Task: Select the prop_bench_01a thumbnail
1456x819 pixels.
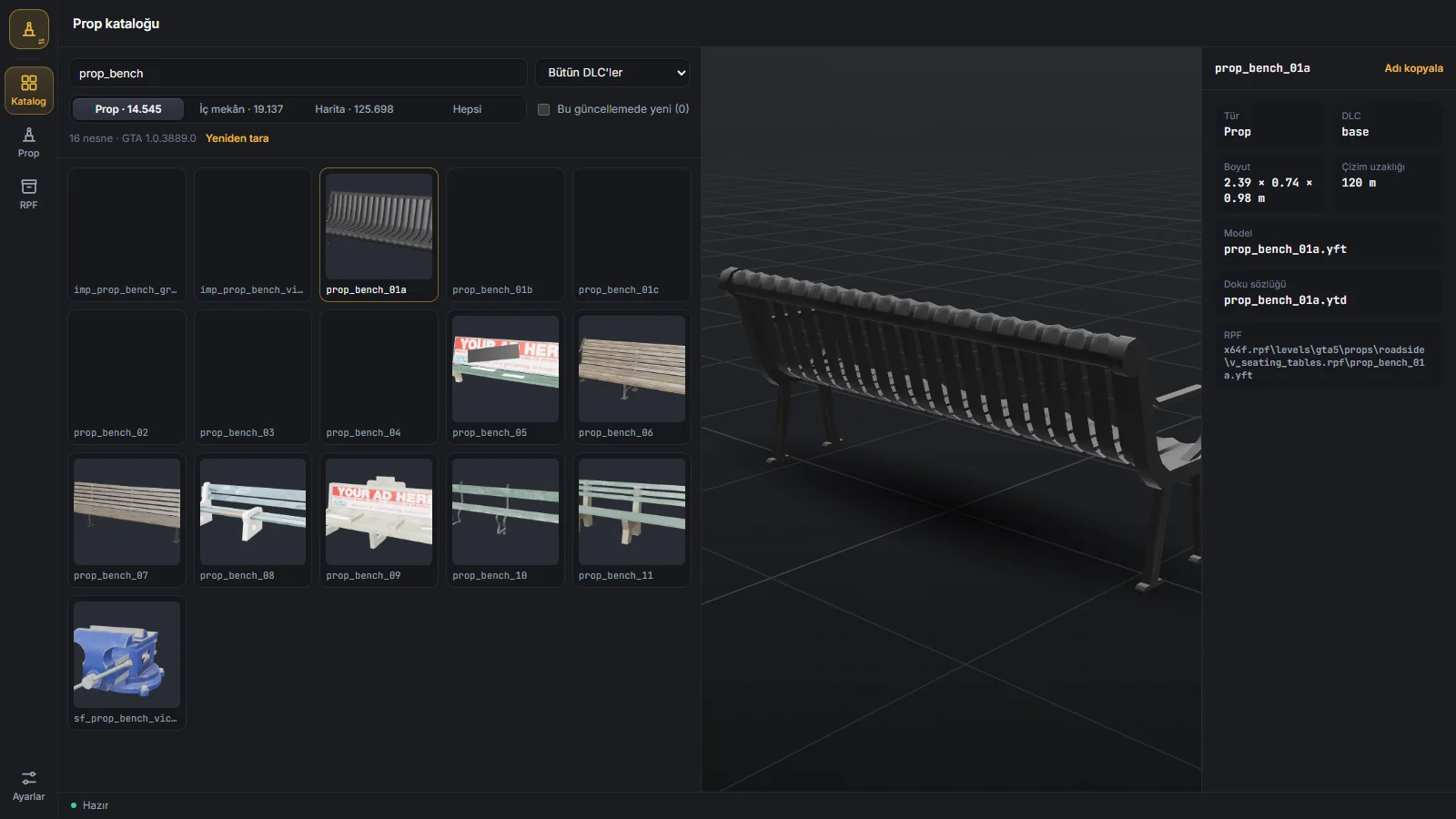Action: [x=379, y=227]
